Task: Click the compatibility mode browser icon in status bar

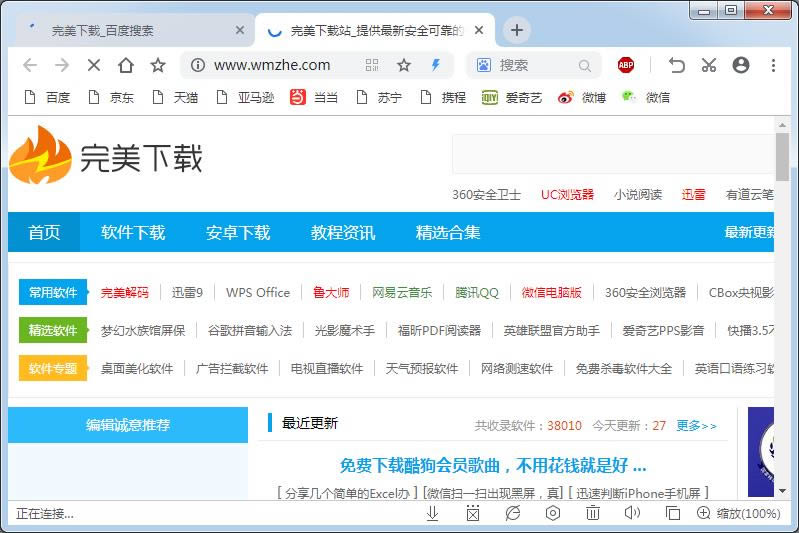Action: [513, 513]
